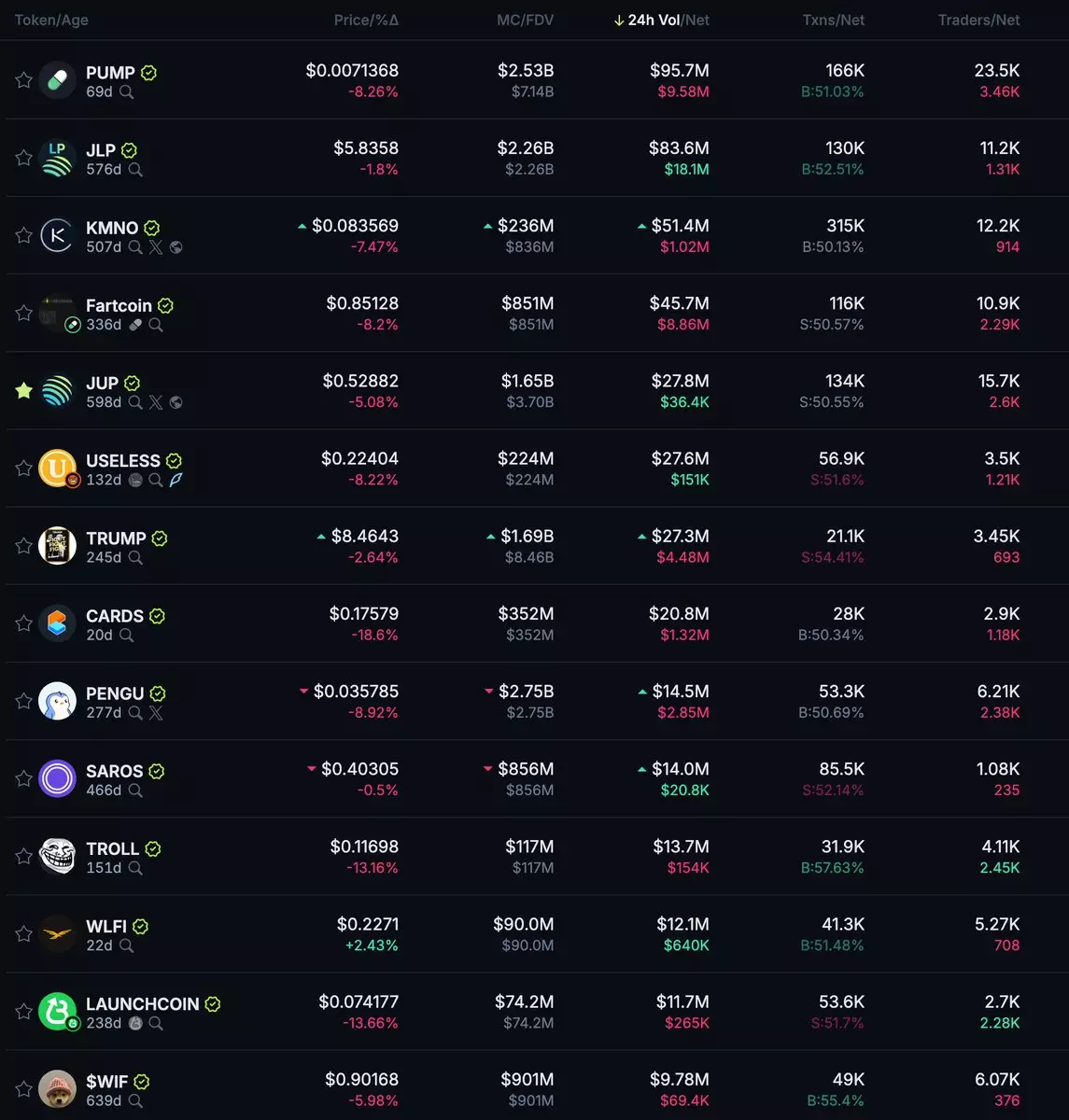Sort by Txns/Net column header
Viewport: 1069px width, 1120px height.
tap(834, 20)
